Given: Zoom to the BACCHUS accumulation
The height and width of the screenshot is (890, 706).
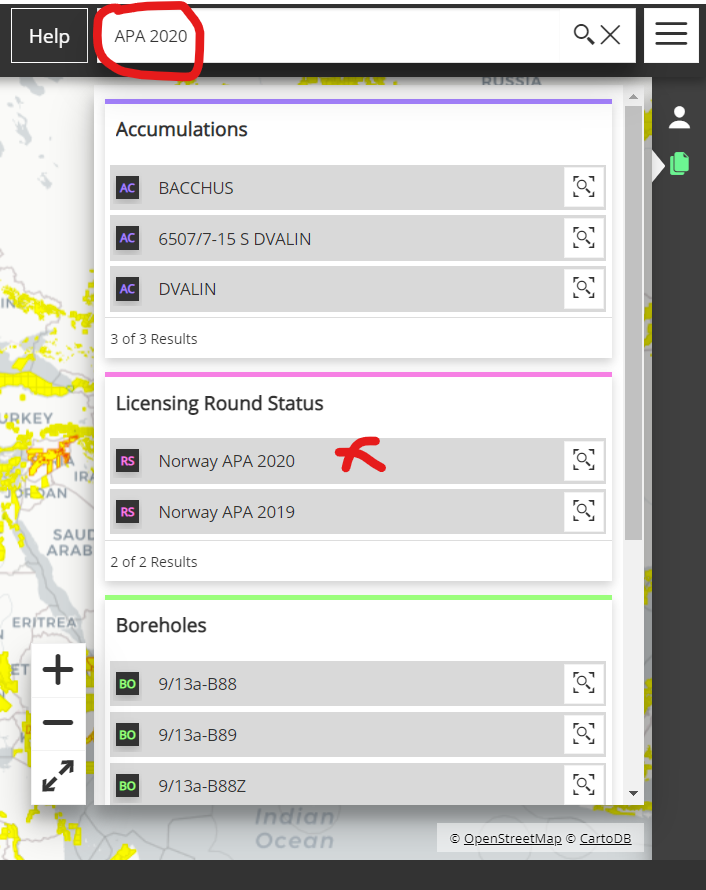Looking at the screenshot, I should pos(583,187).
